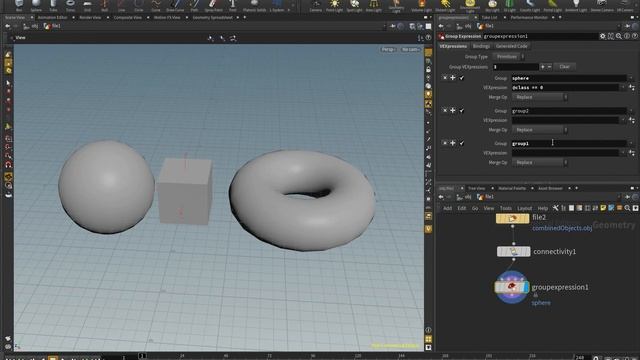The width and height of the screenshot is (640, 360).
Task: Click the magnifier icon in network toolbar
Action: click(627, 208)
